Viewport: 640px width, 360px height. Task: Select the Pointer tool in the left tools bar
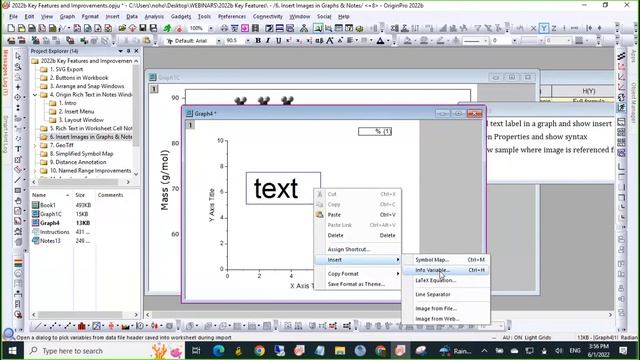(18, 56)
